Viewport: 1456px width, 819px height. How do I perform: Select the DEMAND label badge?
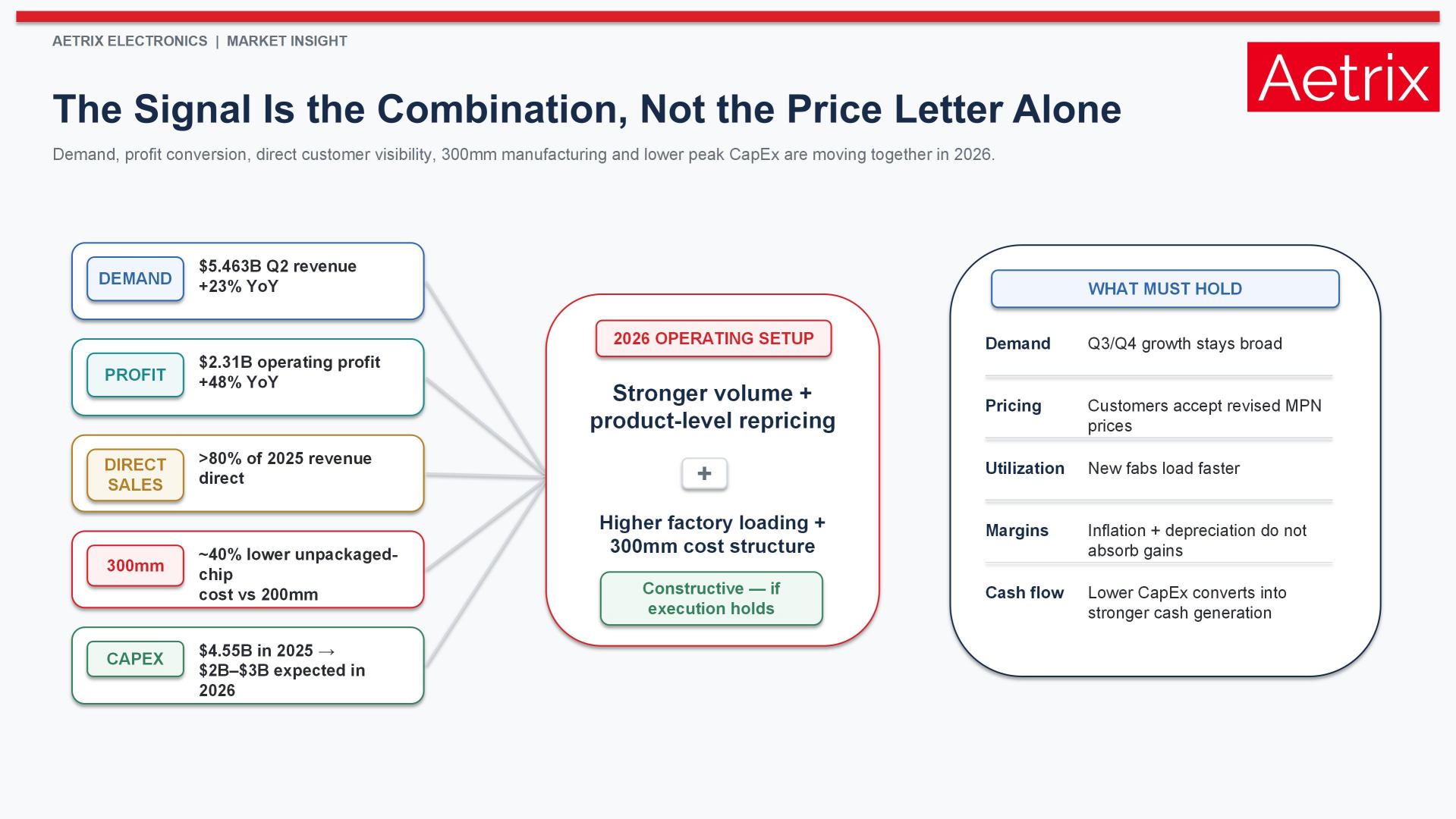pos(135,279)
